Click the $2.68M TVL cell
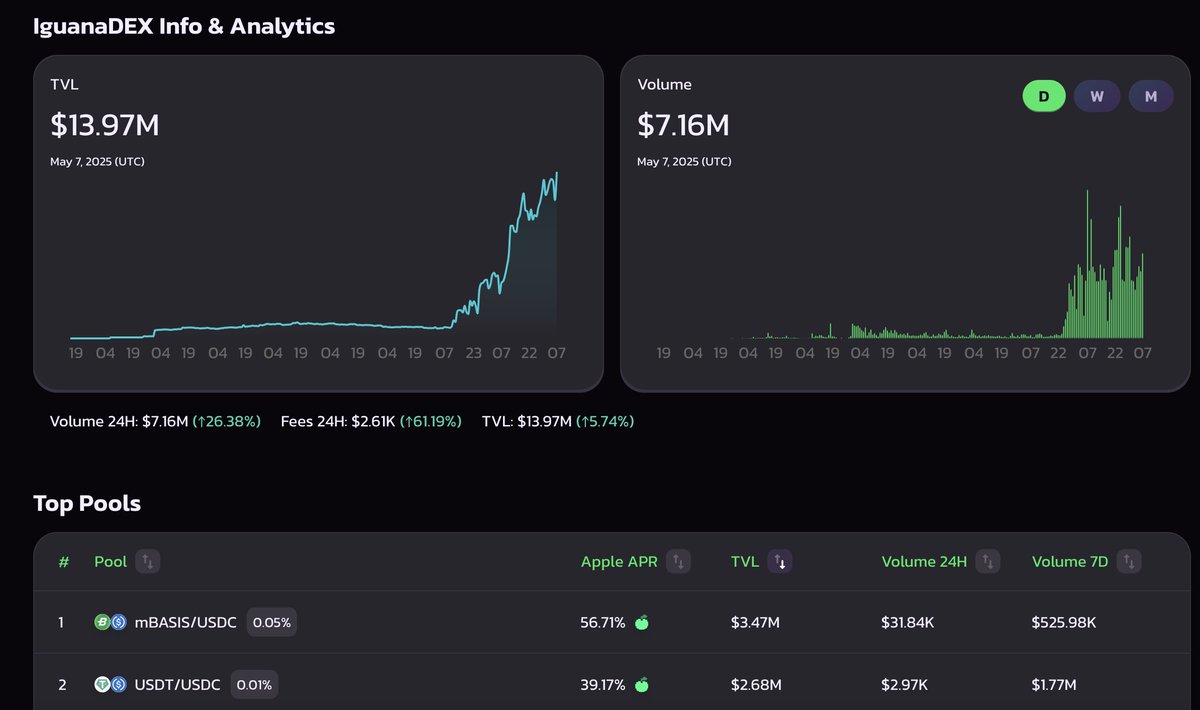 [x=756, y=685]
